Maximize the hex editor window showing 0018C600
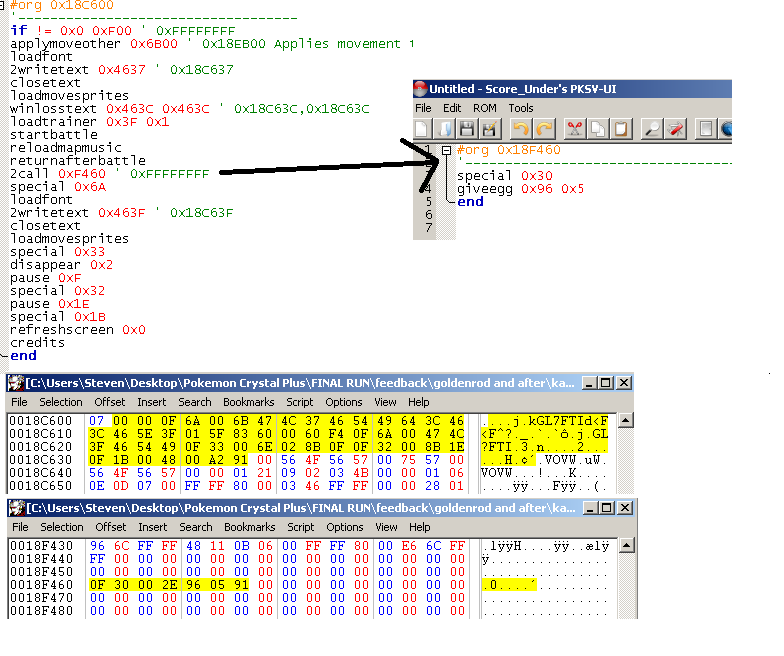This screenshot has width=784, height=656. [x=606, y=383]
